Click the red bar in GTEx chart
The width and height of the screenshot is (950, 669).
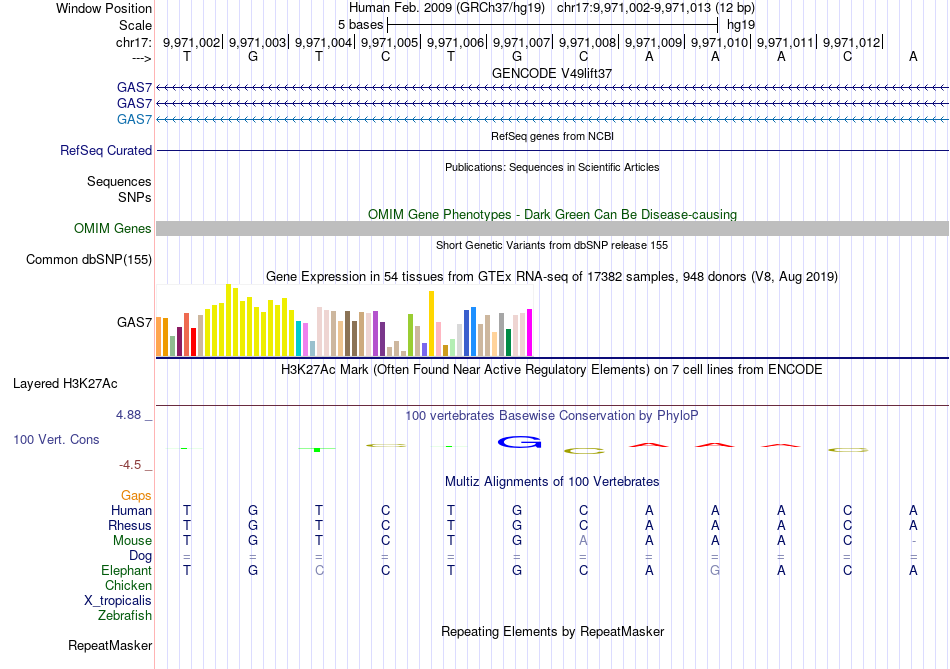[193, 342]
